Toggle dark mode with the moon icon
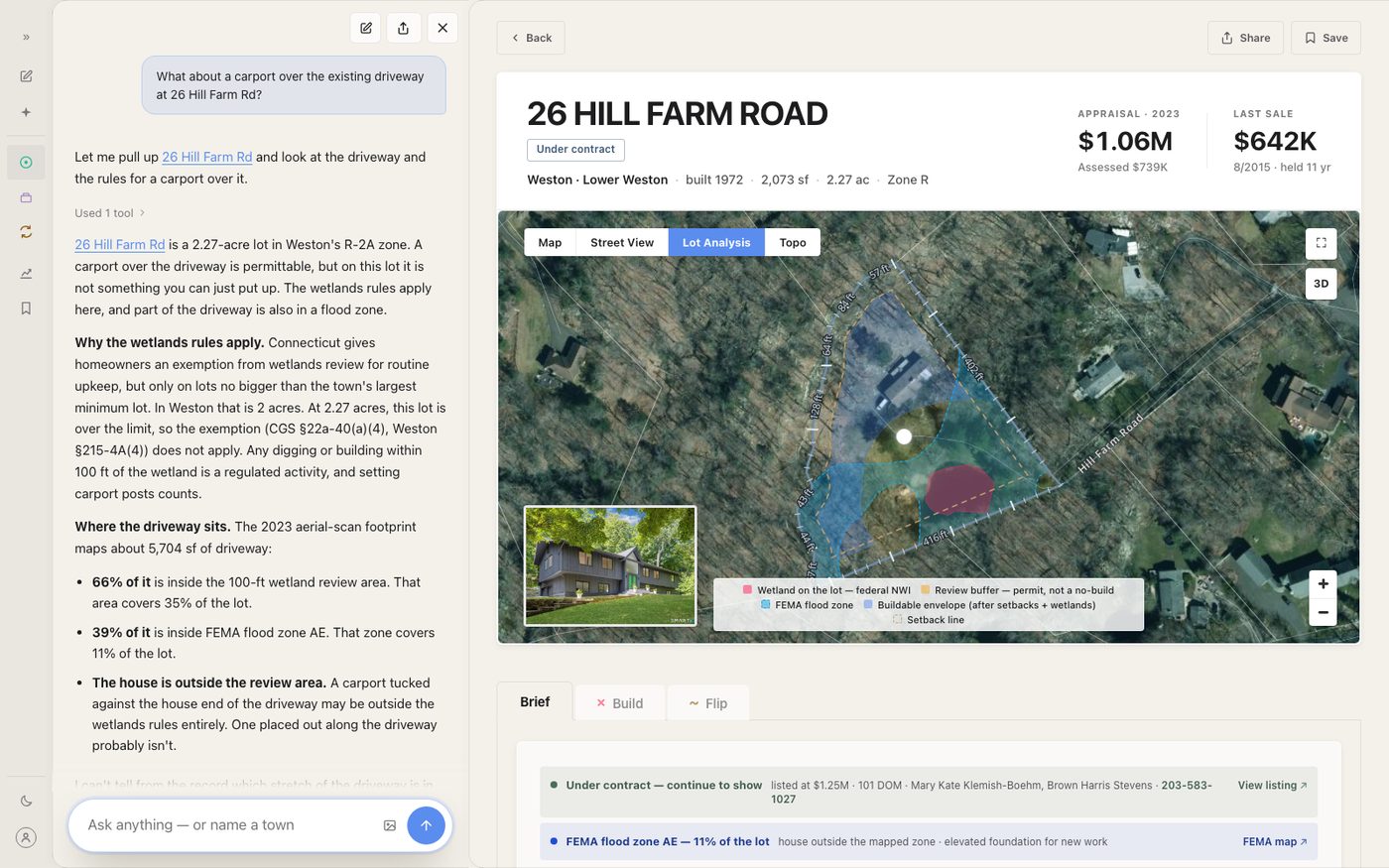The width and height of the screenshot is (1389, 868). point(26,801)
